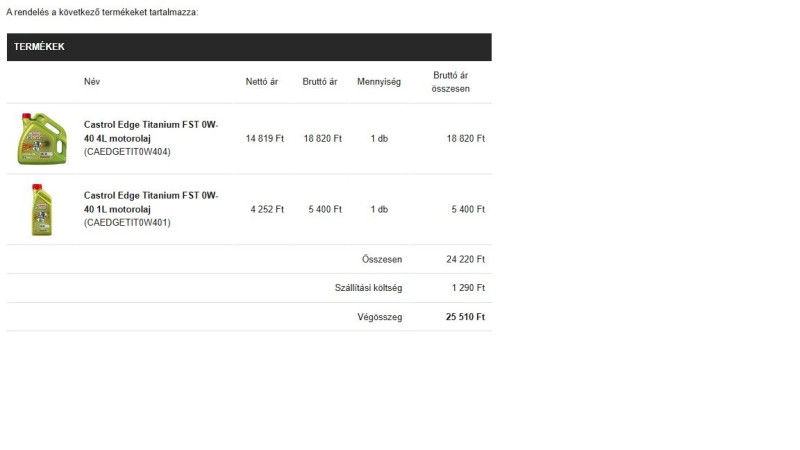Viewport: 800px width, 450px height.
Task: Select the product code (CAEDGETIT0W401)
Action: tap(127, 223)
